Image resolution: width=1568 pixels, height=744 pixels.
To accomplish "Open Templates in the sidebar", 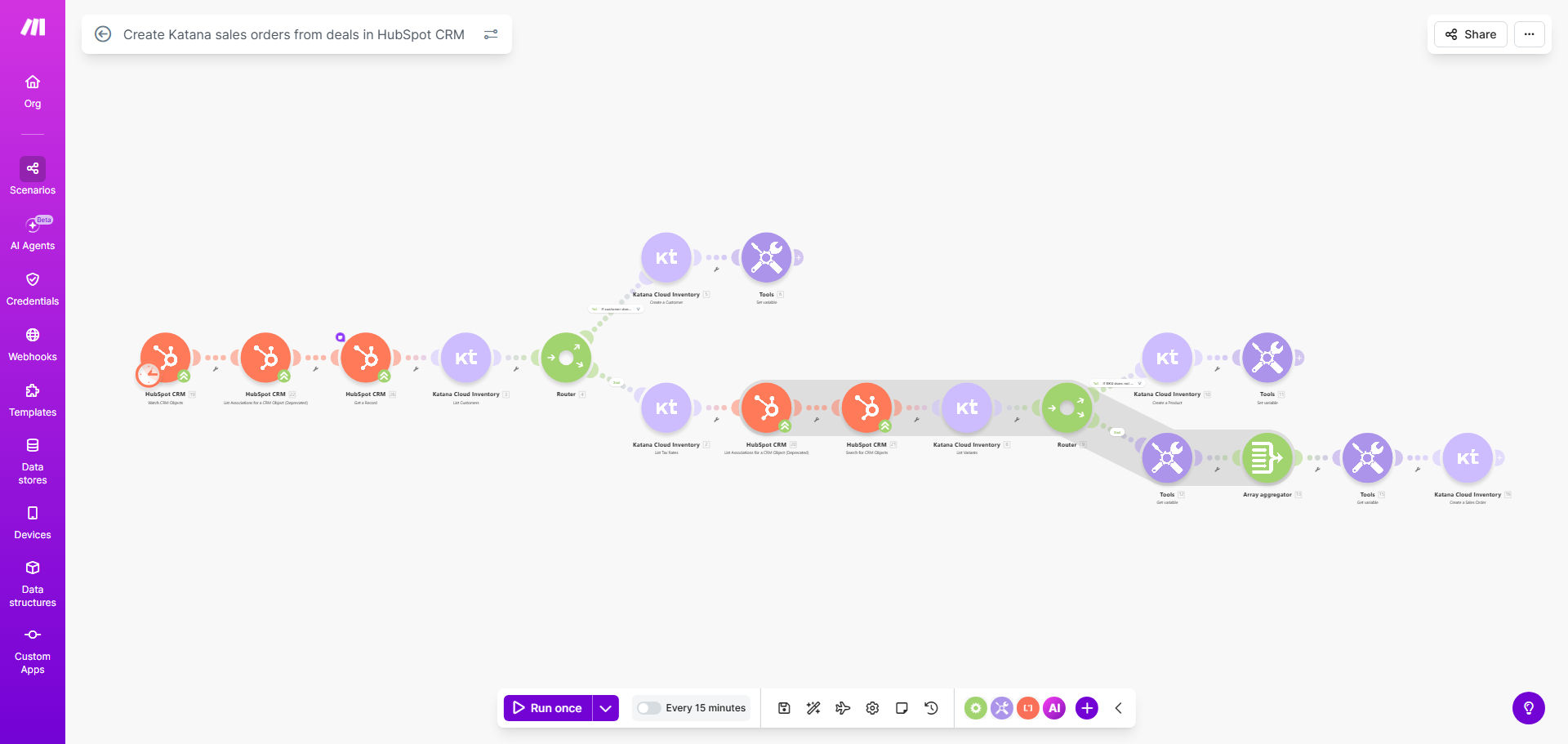I will click(x=33, y=400).
